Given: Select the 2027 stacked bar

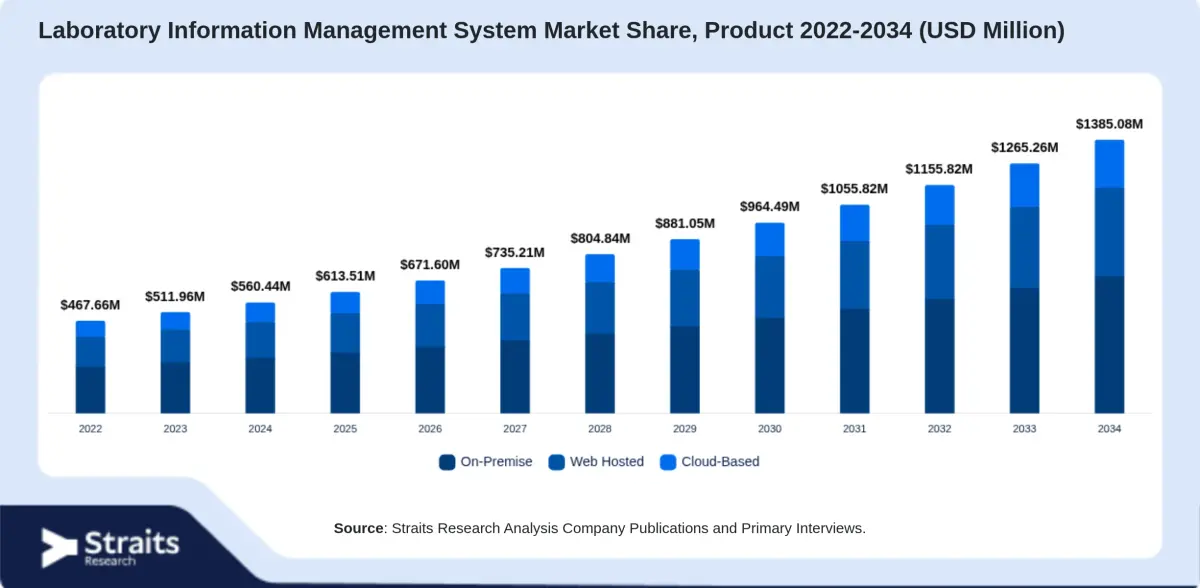Looking at the screenshot, I should click(x=515, y=341).
